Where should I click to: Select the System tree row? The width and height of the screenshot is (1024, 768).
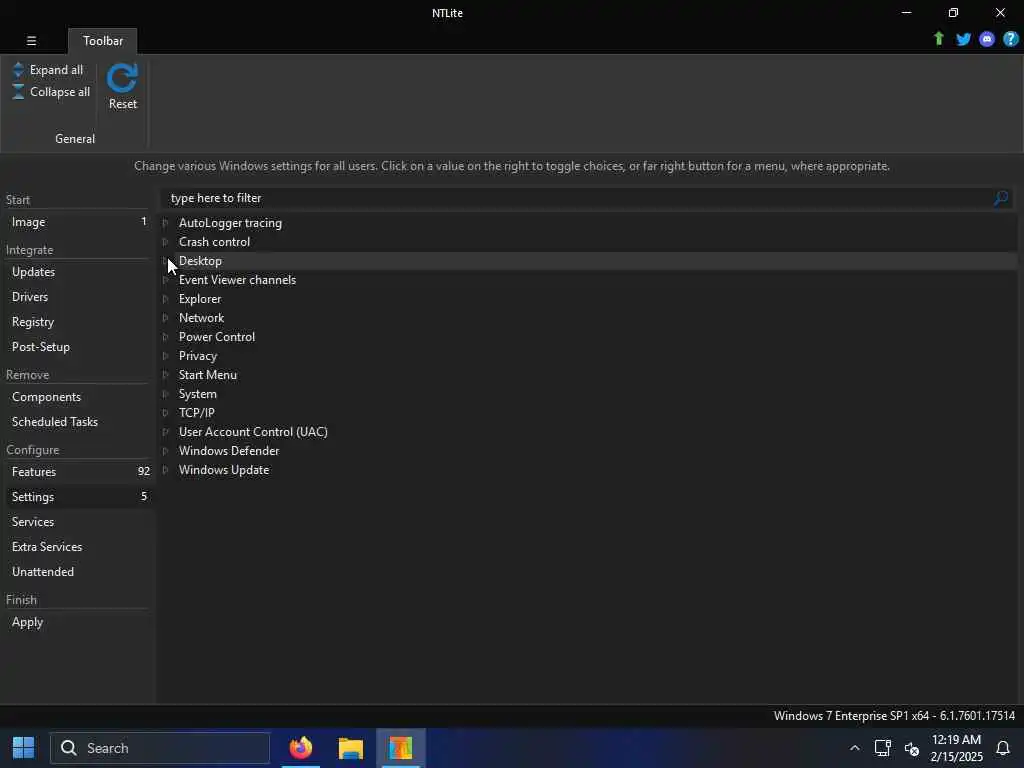coord(588,394)
